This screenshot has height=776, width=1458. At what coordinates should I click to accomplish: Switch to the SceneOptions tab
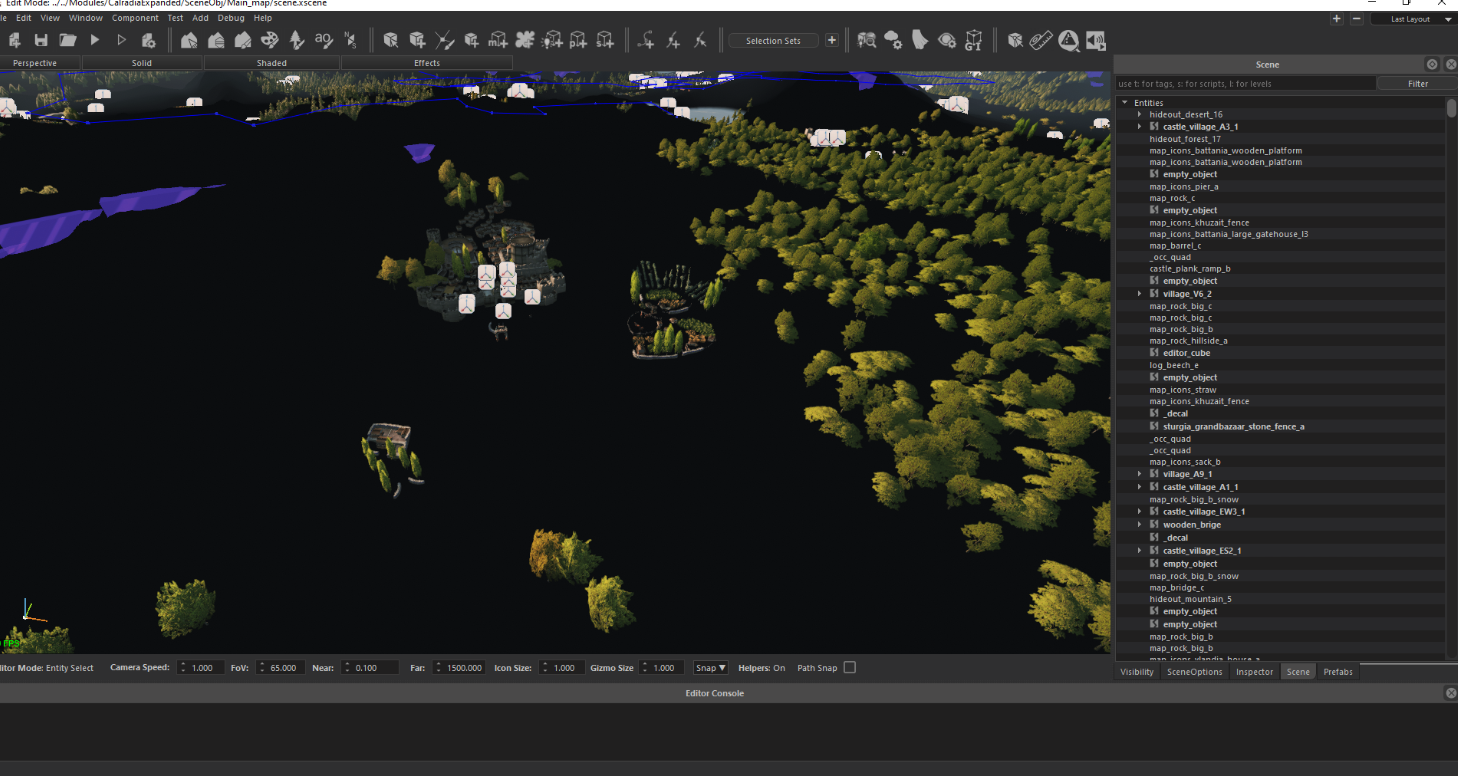pyautogui.click(x=1194, y=672)
